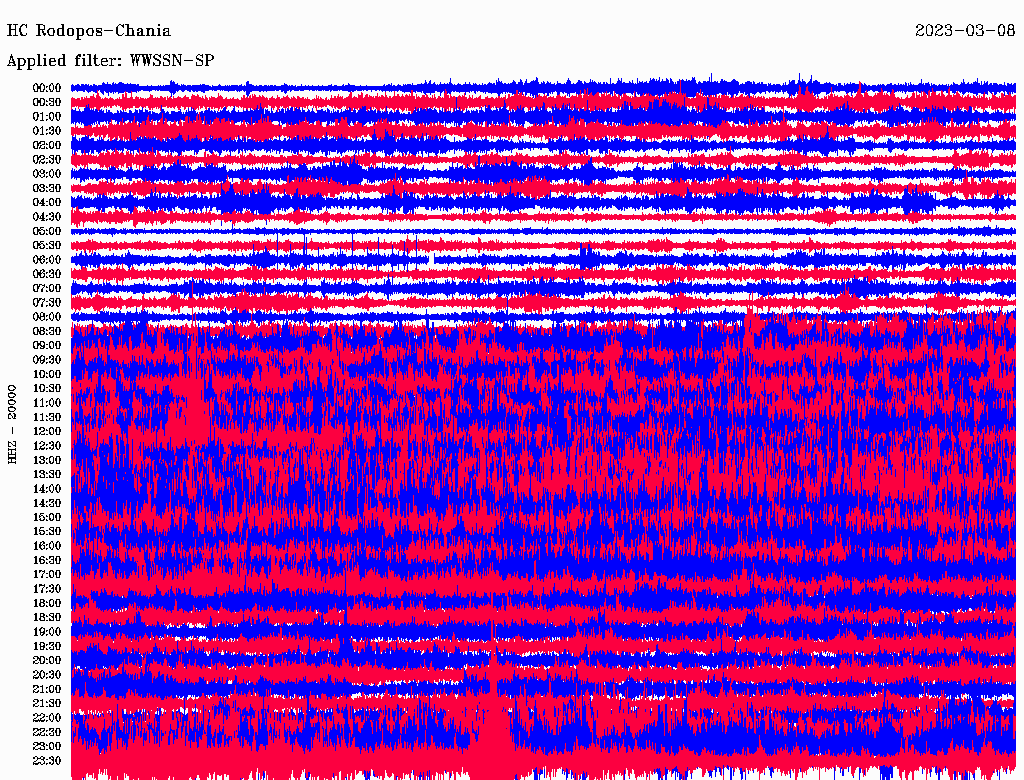Click the '20:30' time label

click(47, 675)
